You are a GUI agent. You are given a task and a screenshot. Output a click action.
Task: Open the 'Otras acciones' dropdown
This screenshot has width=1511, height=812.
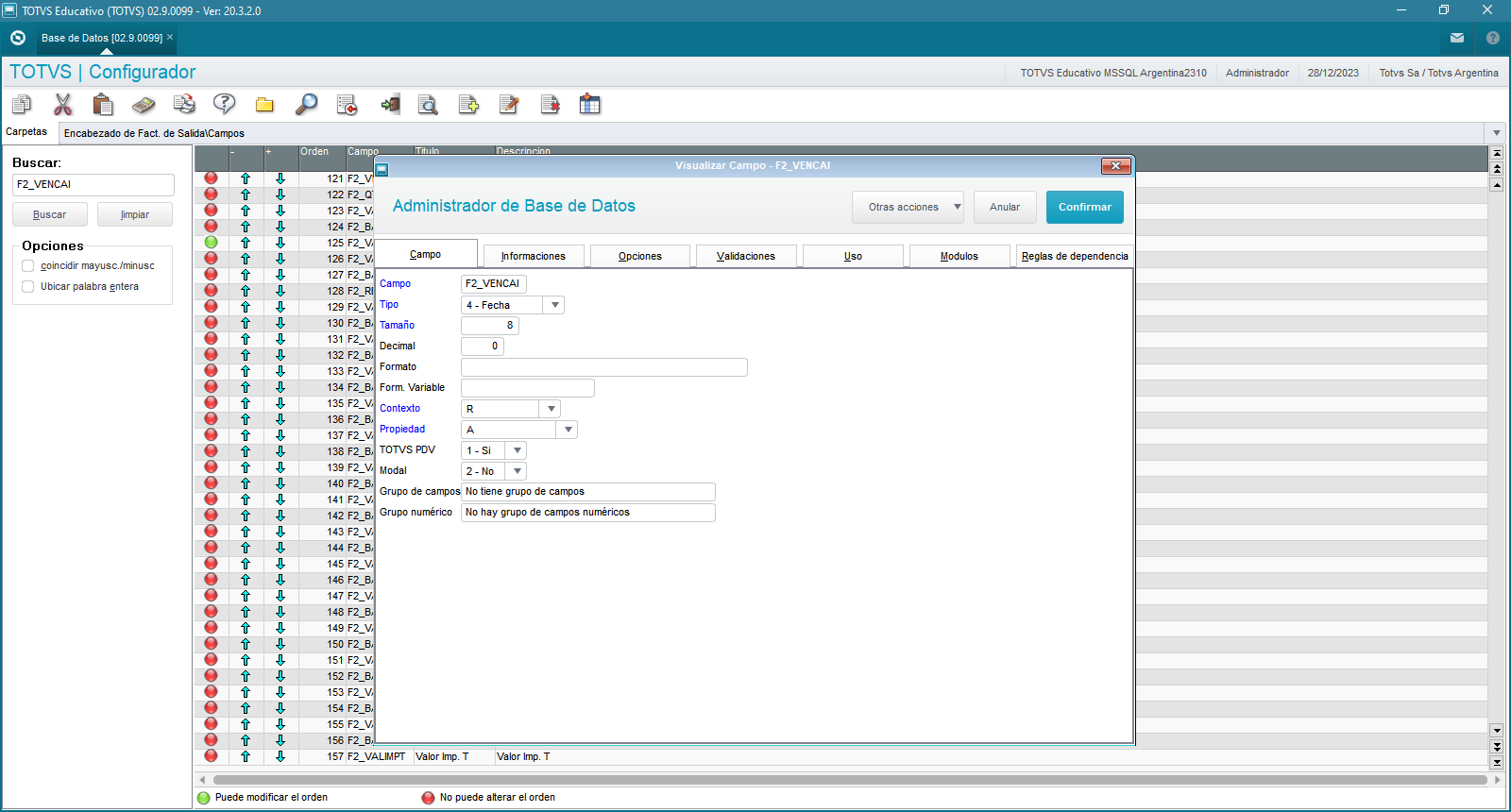coord(908,207)
